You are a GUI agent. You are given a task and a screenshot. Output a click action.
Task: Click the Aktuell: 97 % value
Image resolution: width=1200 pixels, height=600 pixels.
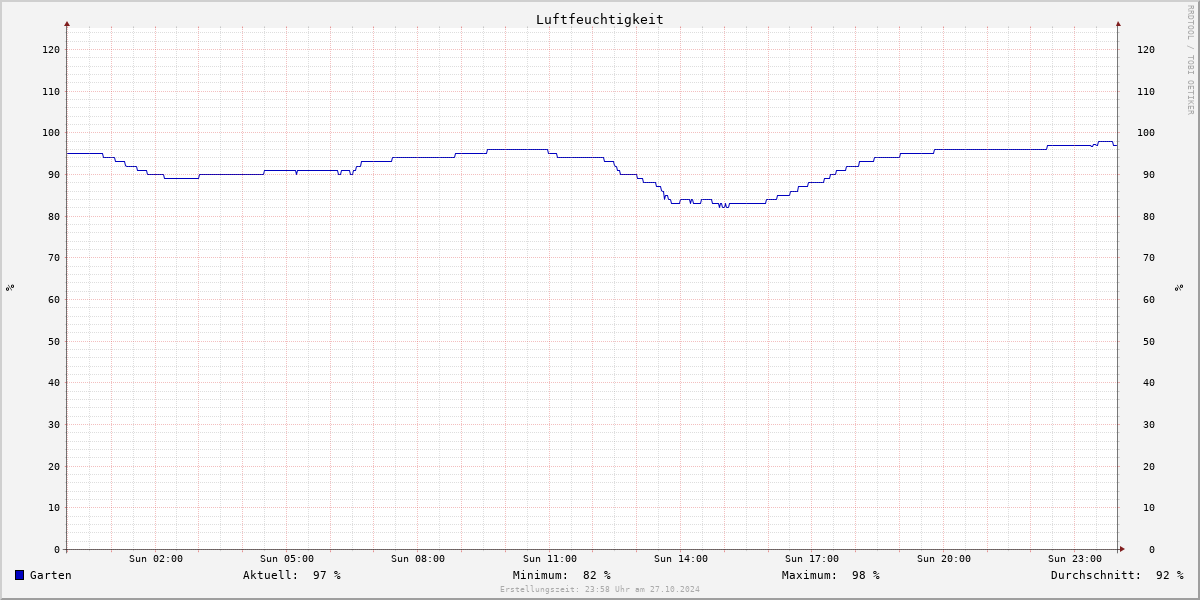[292, 575]
